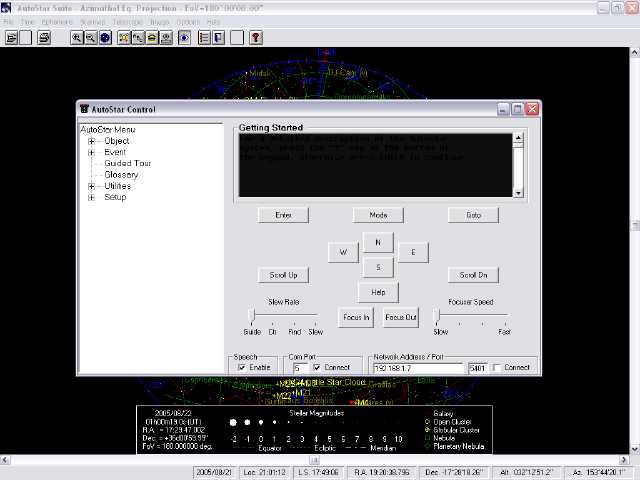Open the Starmap menu

coord(93,22)
